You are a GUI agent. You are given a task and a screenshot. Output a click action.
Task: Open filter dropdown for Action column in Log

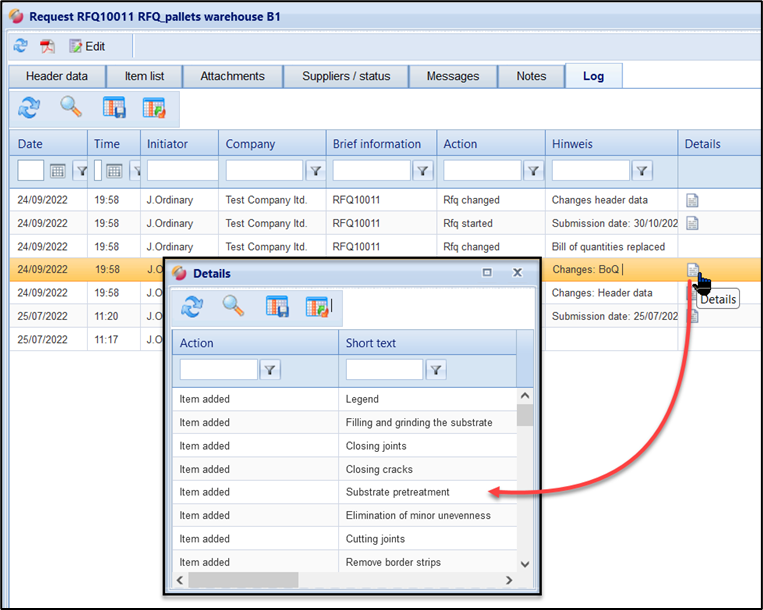click(x=533, y=171)
